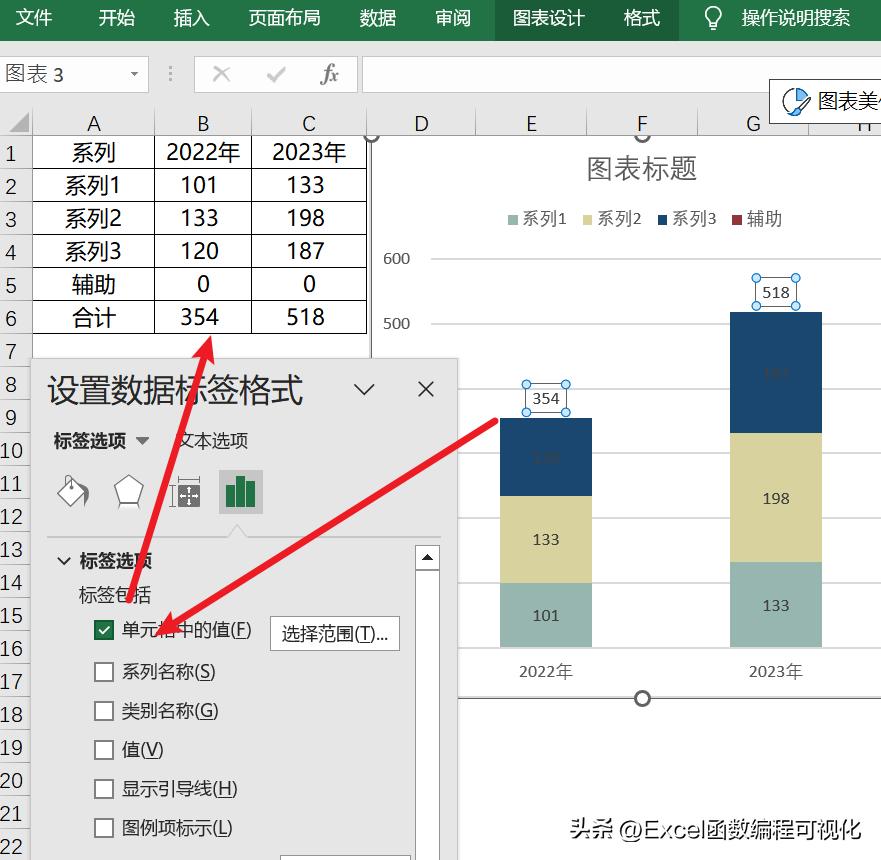Open the 开始 ribbon tab
Viewport: 881px width, 860px height.
(x=117, y=18)
